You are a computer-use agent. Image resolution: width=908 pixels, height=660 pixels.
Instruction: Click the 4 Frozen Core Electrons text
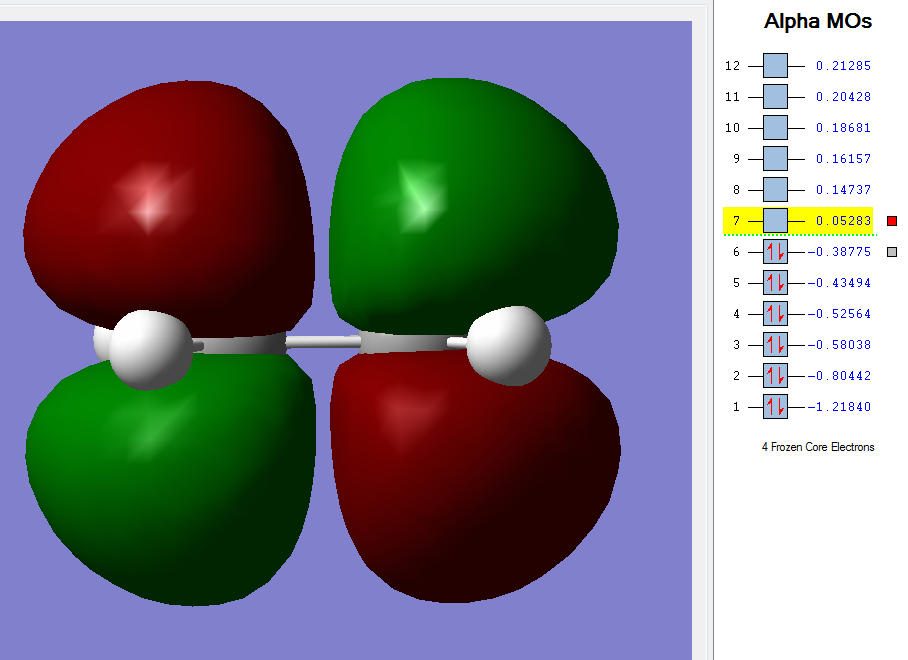point(818,447)
